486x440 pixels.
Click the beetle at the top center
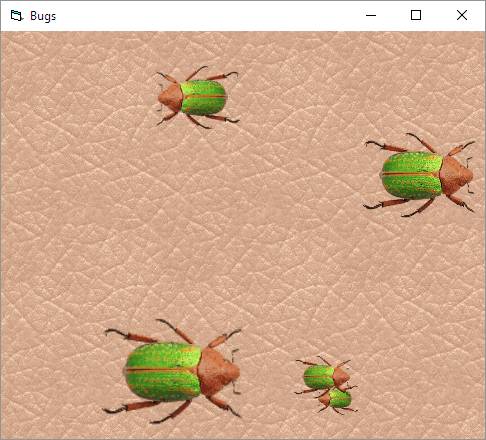point(198,97)
